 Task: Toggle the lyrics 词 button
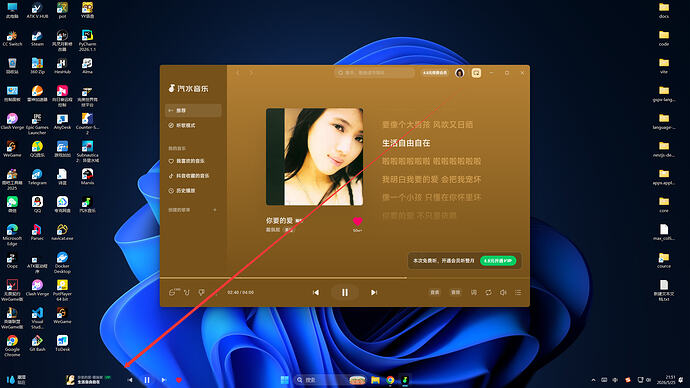(474, 292)
